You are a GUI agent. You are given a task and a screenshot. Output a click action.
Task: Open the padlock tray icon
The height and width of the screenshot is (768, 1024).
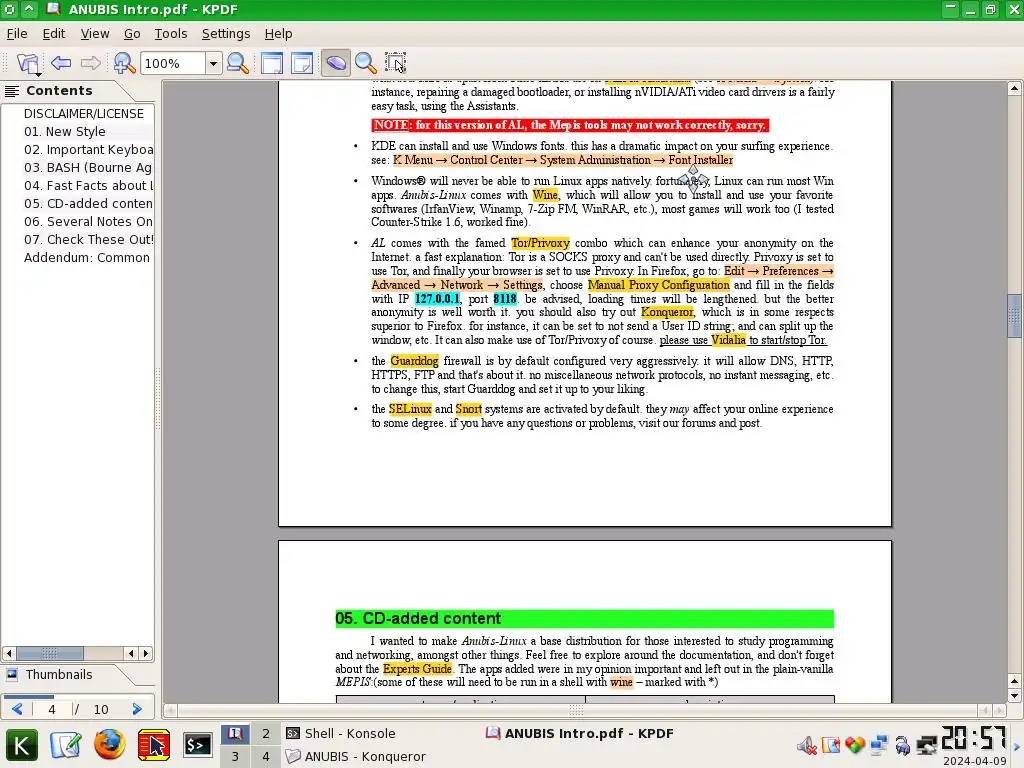[x=903, y=745]
